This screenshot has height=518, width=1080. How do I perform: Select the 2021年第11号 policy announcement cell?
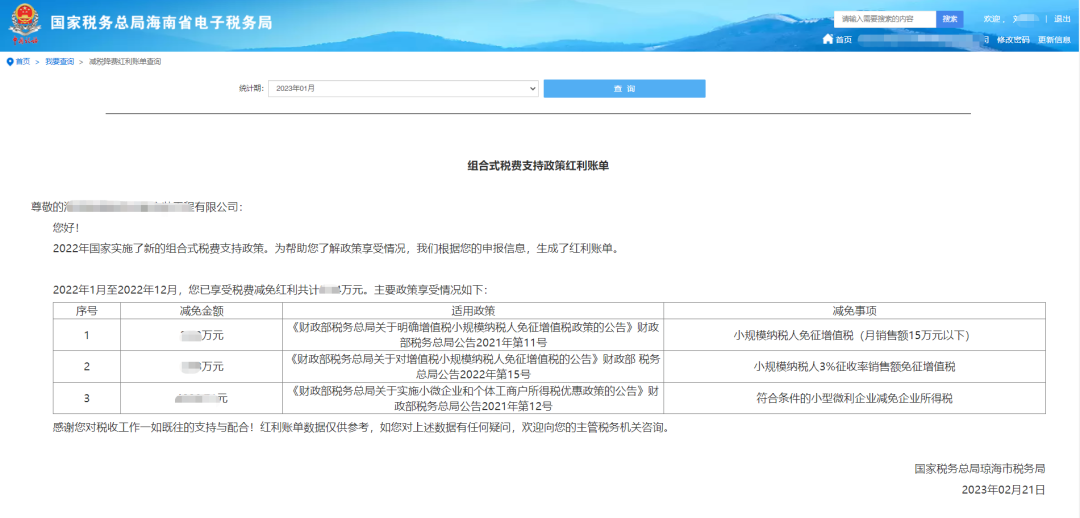[x=473, y=335]
